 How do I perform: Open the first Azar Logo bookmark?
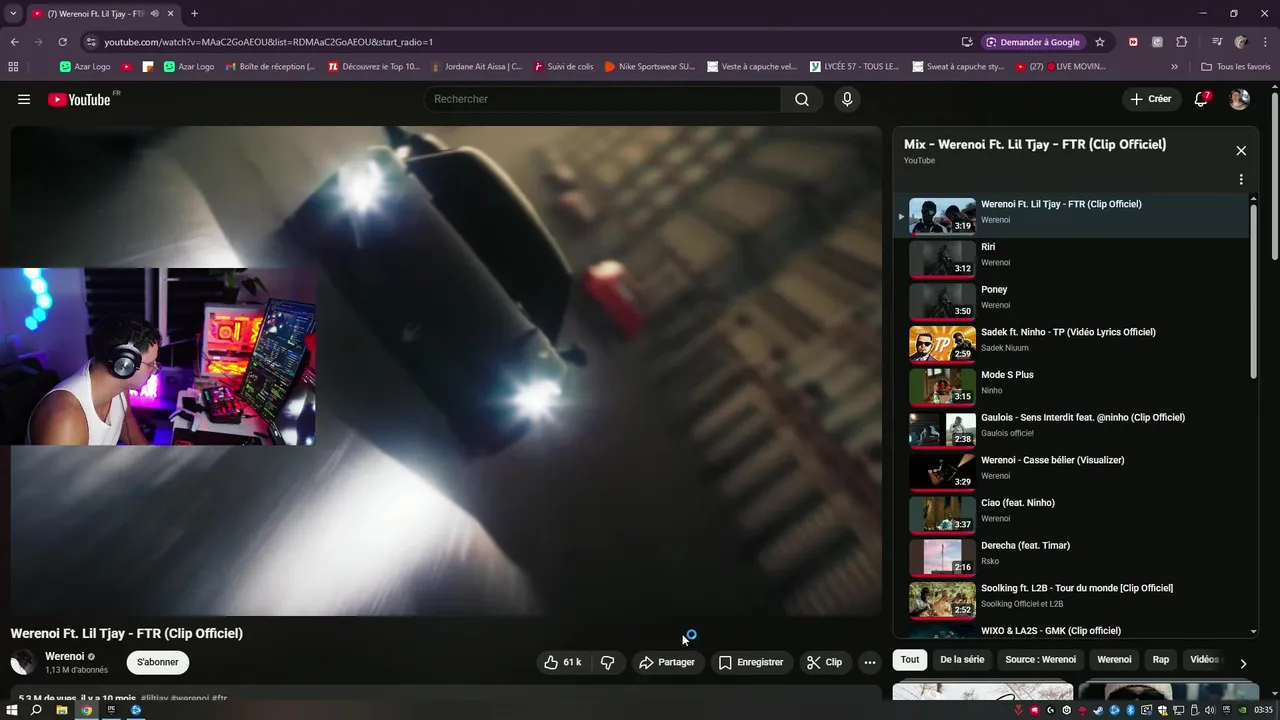[85, 67]
